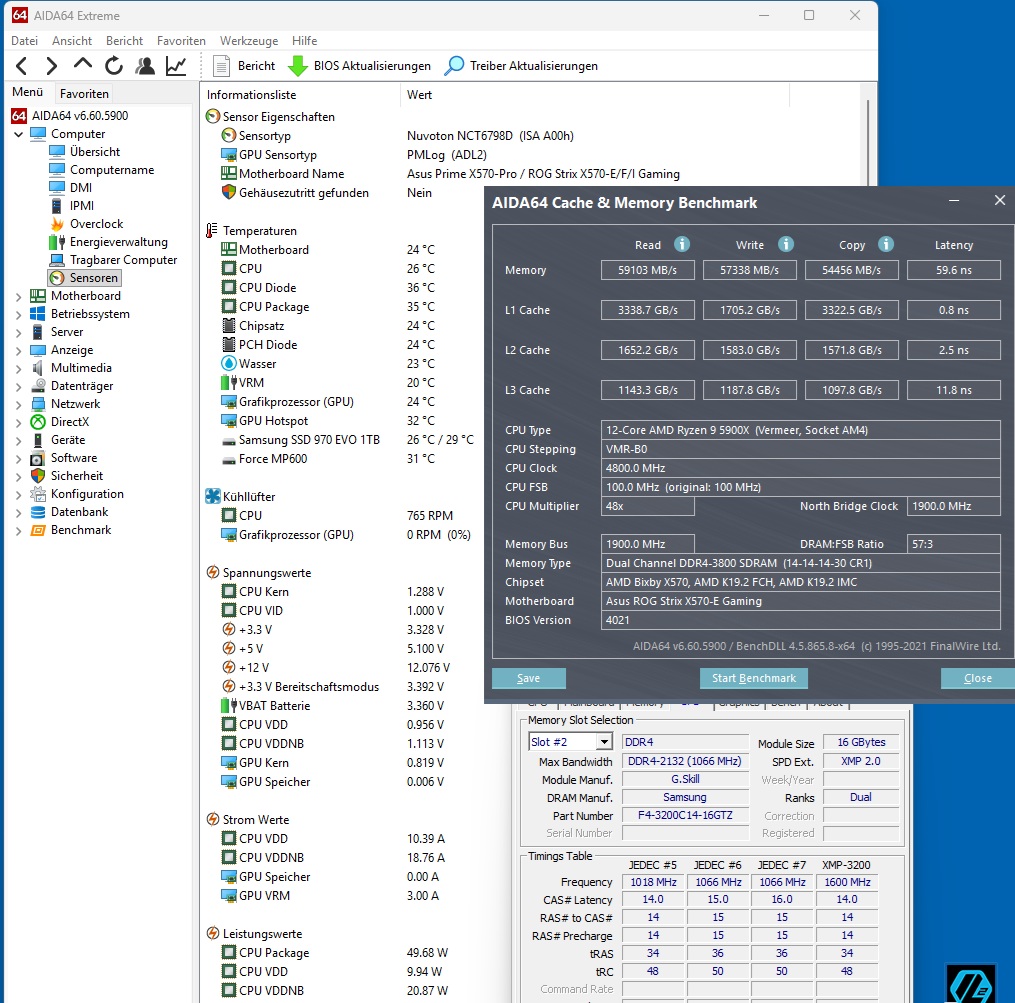Select the AIDA64 v6.60.5900 root node

pyautogui.click(x=70, y=115)
